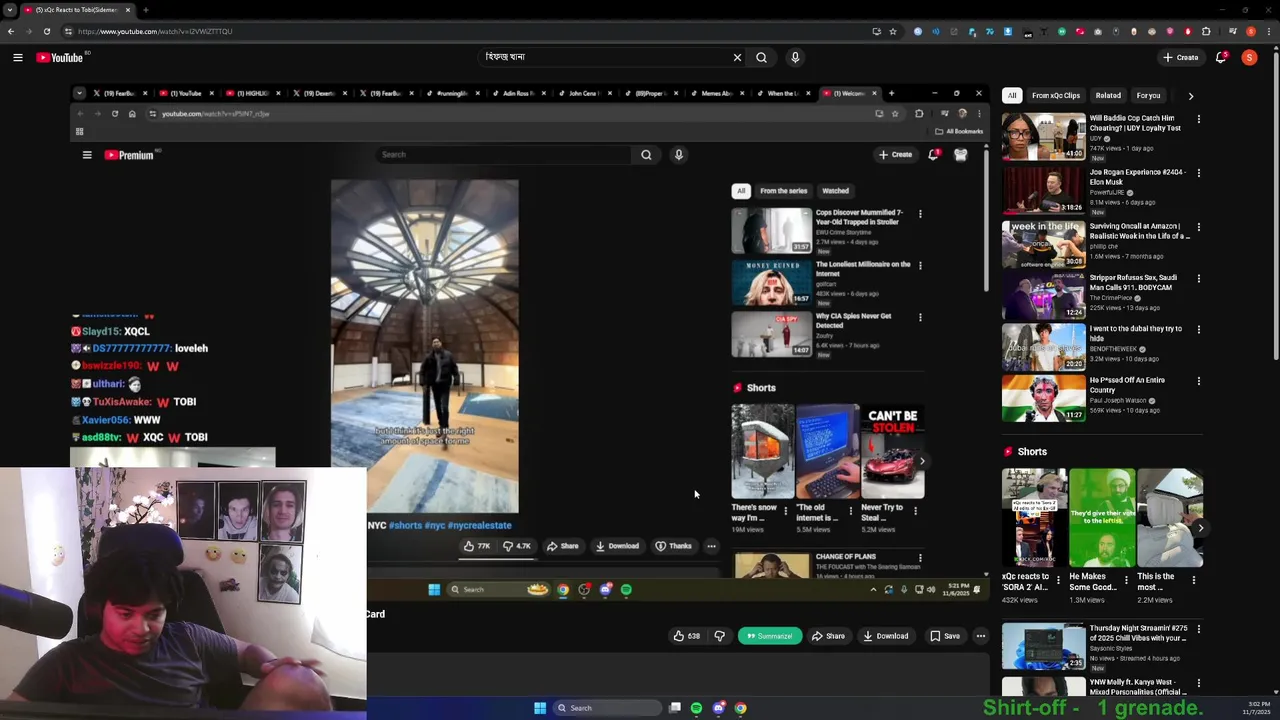The width and height of the screenshot is (1280, 720).
Task: Open Thursday Night Streamin' #275 video title
Action: click(1138, 633)
